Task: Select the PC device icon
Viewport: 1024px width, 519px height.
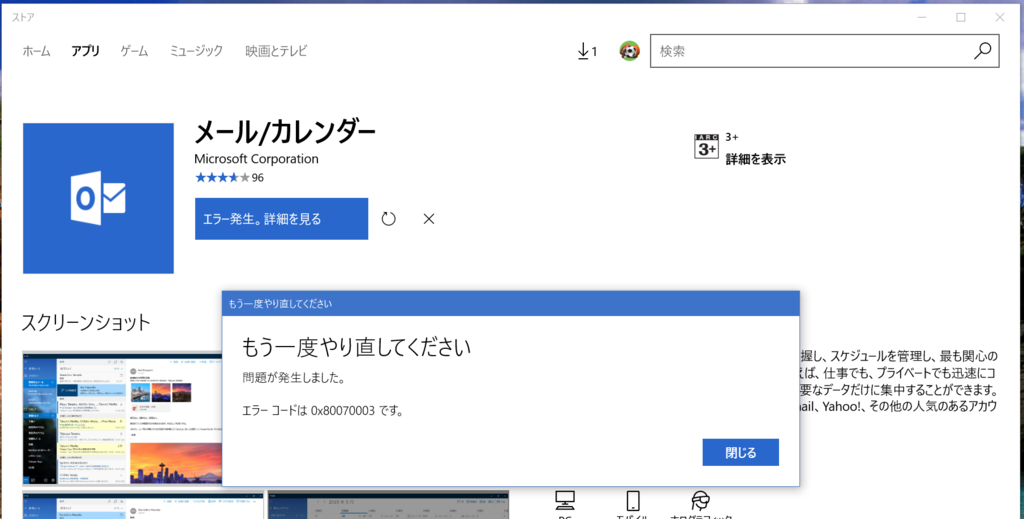Action: click(x=565, y=501)
